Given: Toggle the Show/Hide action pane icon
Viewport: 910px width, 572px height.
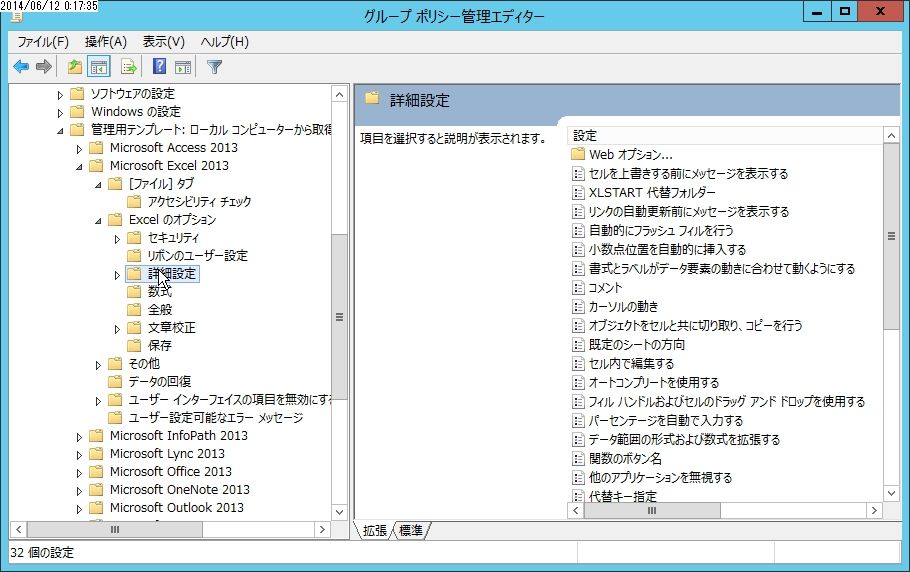Looking at the screenshot, I should coord(183,67).
